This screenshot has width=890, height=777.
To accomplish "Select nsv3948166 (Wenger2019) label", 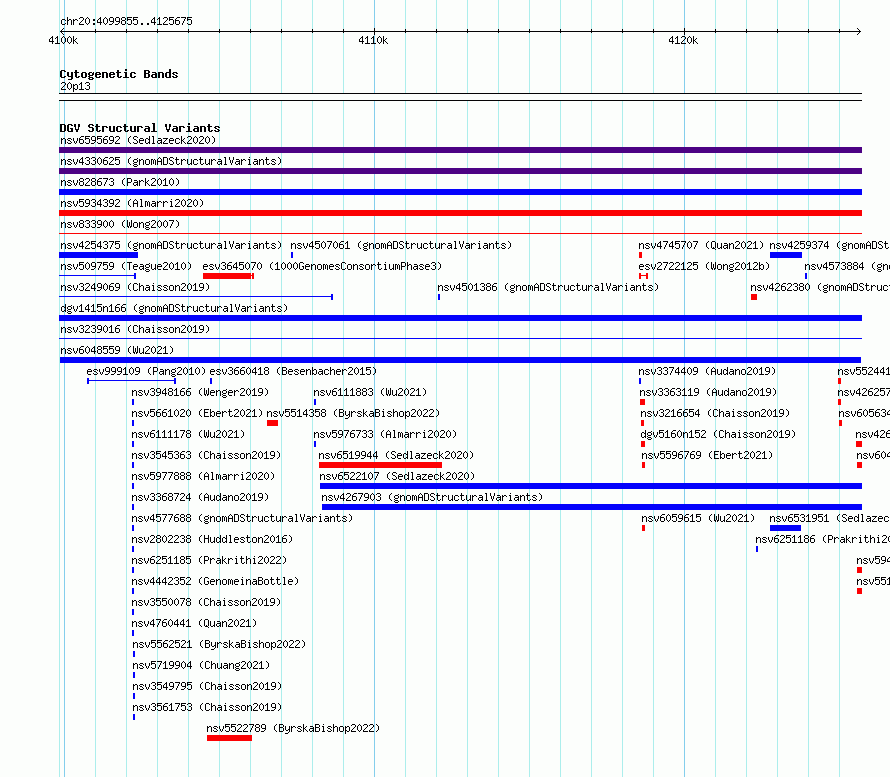I will pos(200,392).
